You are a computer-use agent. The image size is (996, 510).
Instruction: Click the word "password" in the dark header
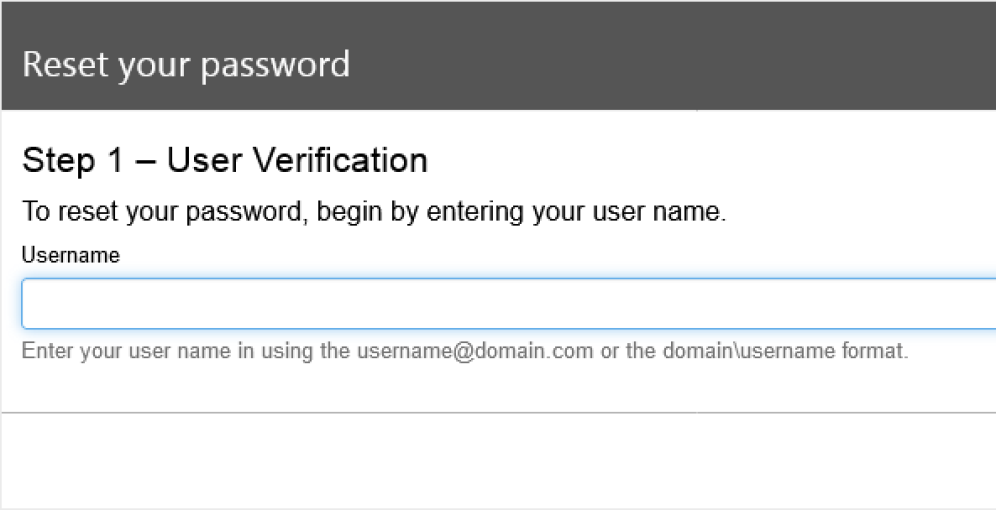click(x=276, y=66)
